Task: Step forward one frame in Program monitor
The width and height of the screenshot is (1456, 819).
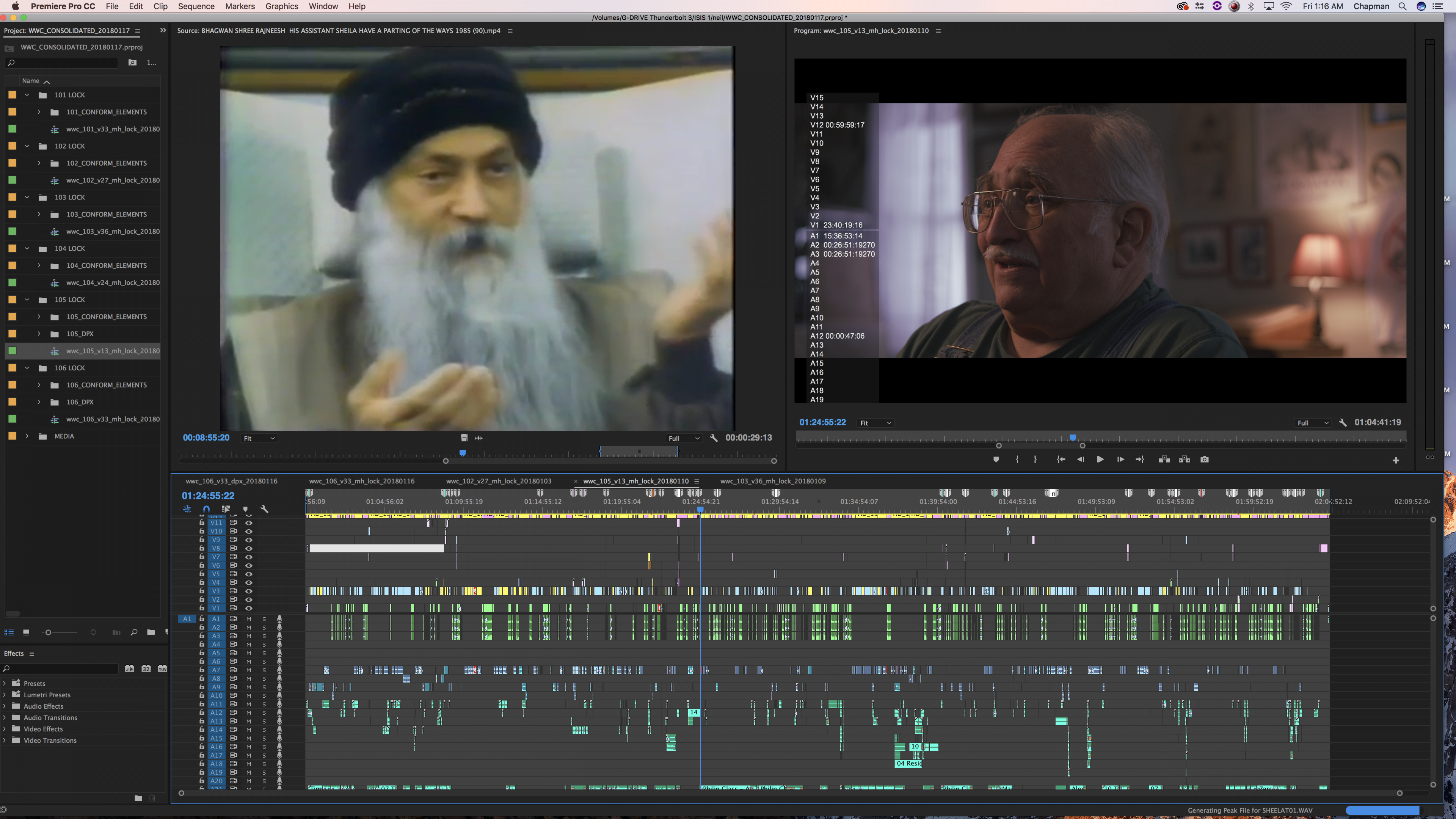Action: (1120, 460)
